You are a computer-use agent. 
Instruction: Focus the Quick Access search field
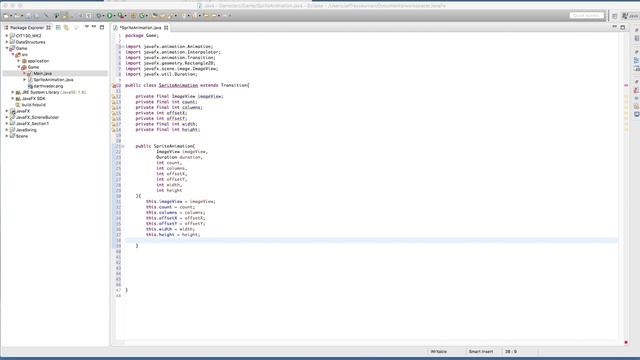click(587, 16)
